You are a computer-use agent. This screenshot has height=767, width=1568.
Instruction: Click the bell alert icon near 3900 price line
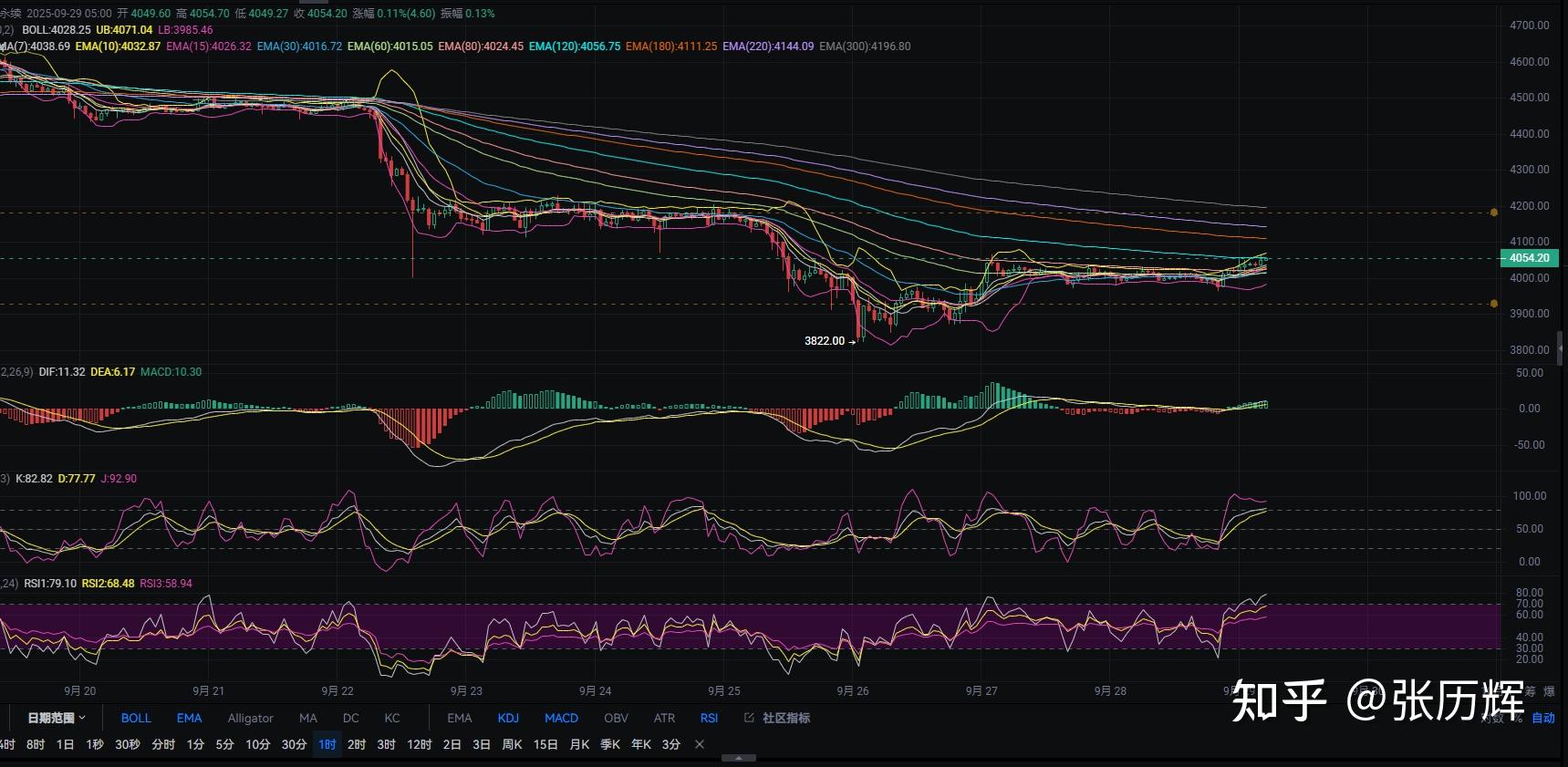1493,304
